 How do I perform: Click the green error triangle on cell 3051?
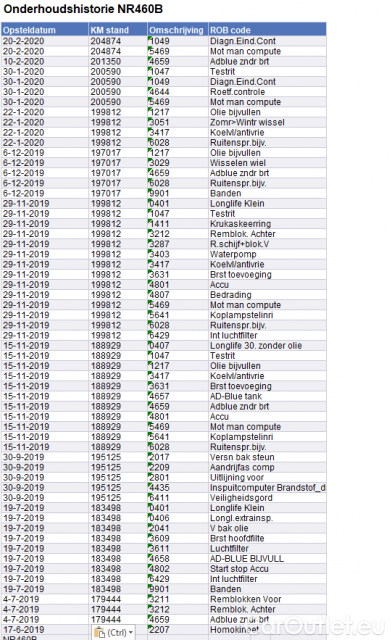pos(149,120)
